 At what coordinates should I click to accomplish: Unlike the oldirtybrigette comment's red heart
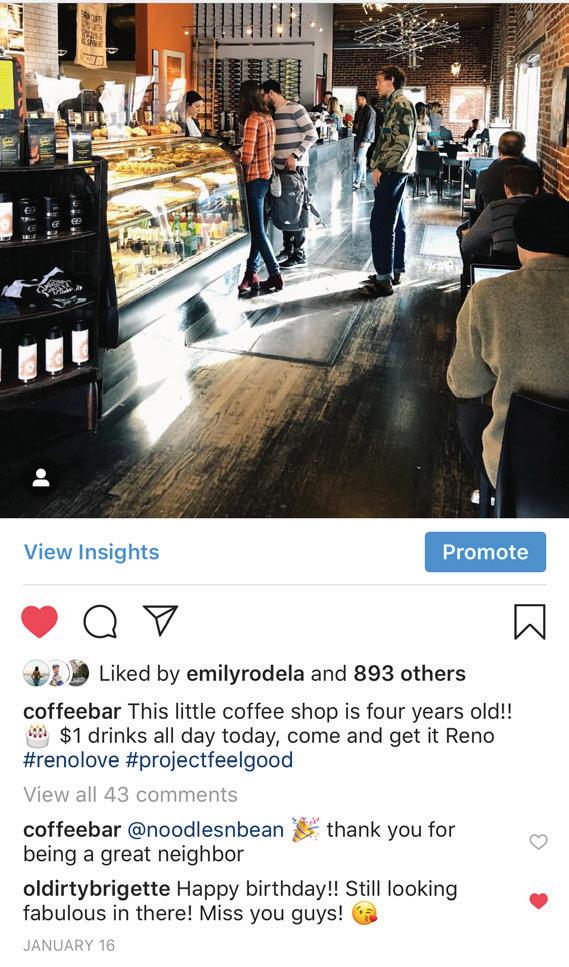click(x=538, y=901)
